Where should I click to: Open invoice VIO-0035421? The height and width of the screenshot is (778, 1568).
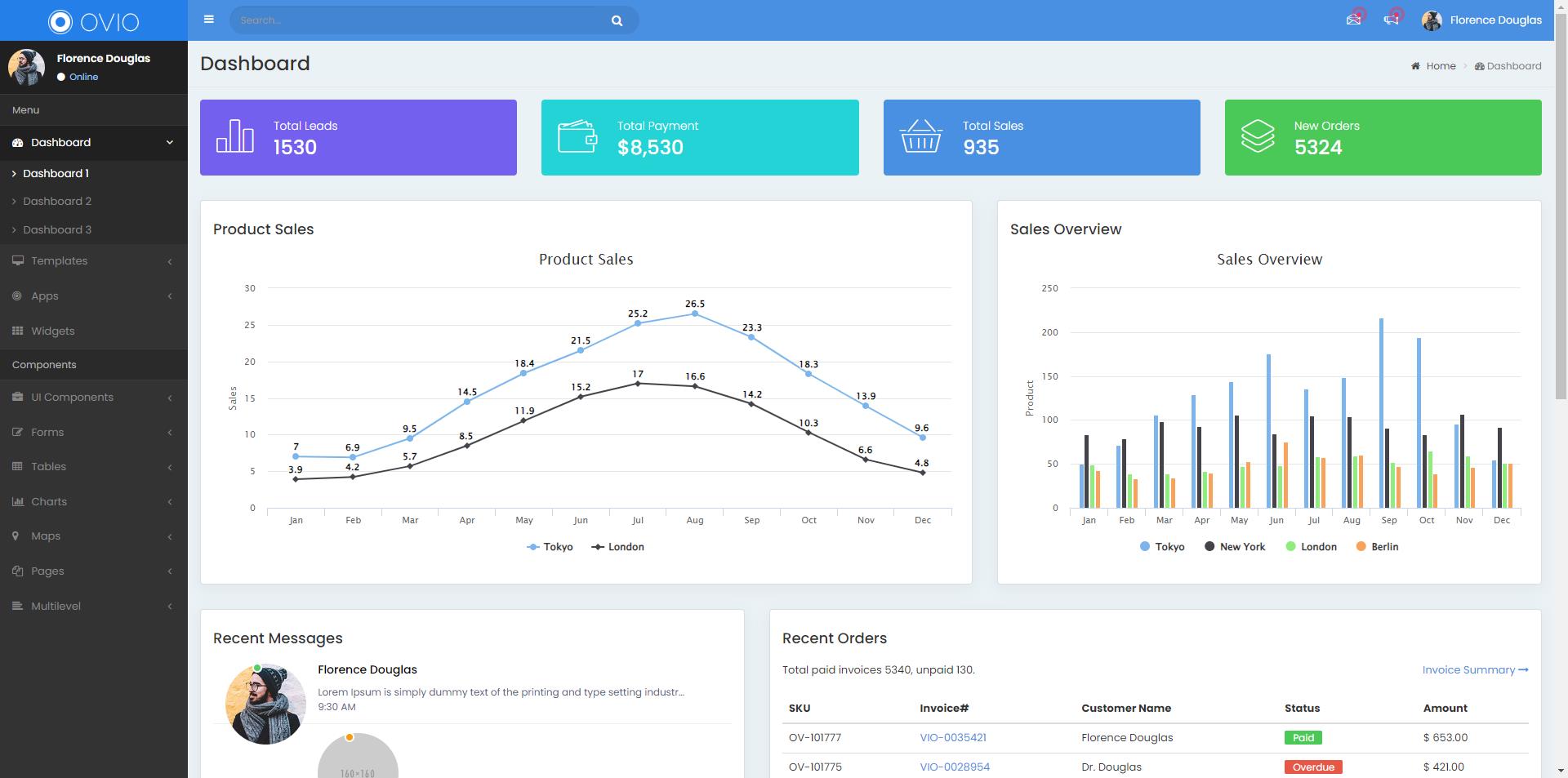(953, 738)
